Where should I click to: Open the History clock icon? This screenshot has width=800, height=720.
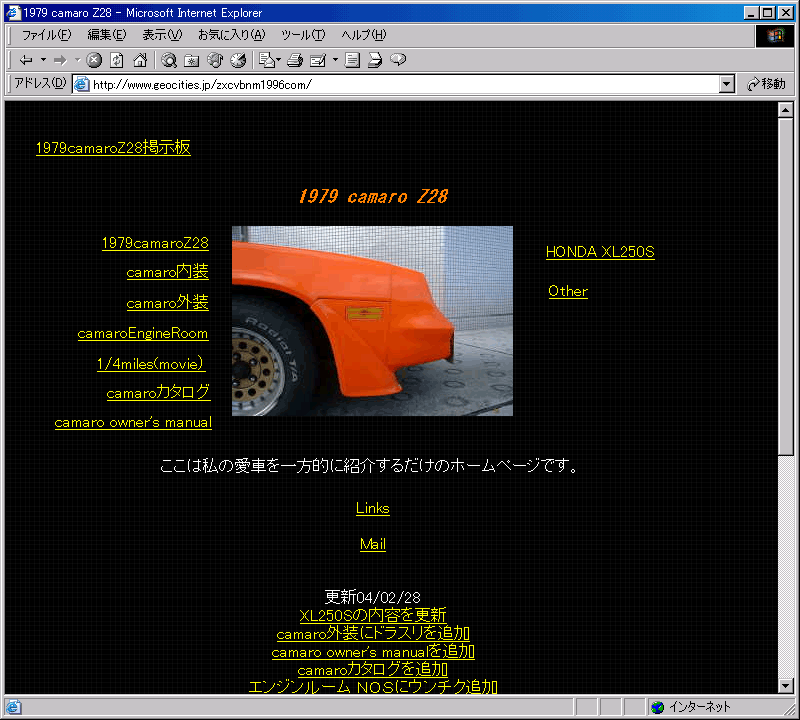coord(238,60)
